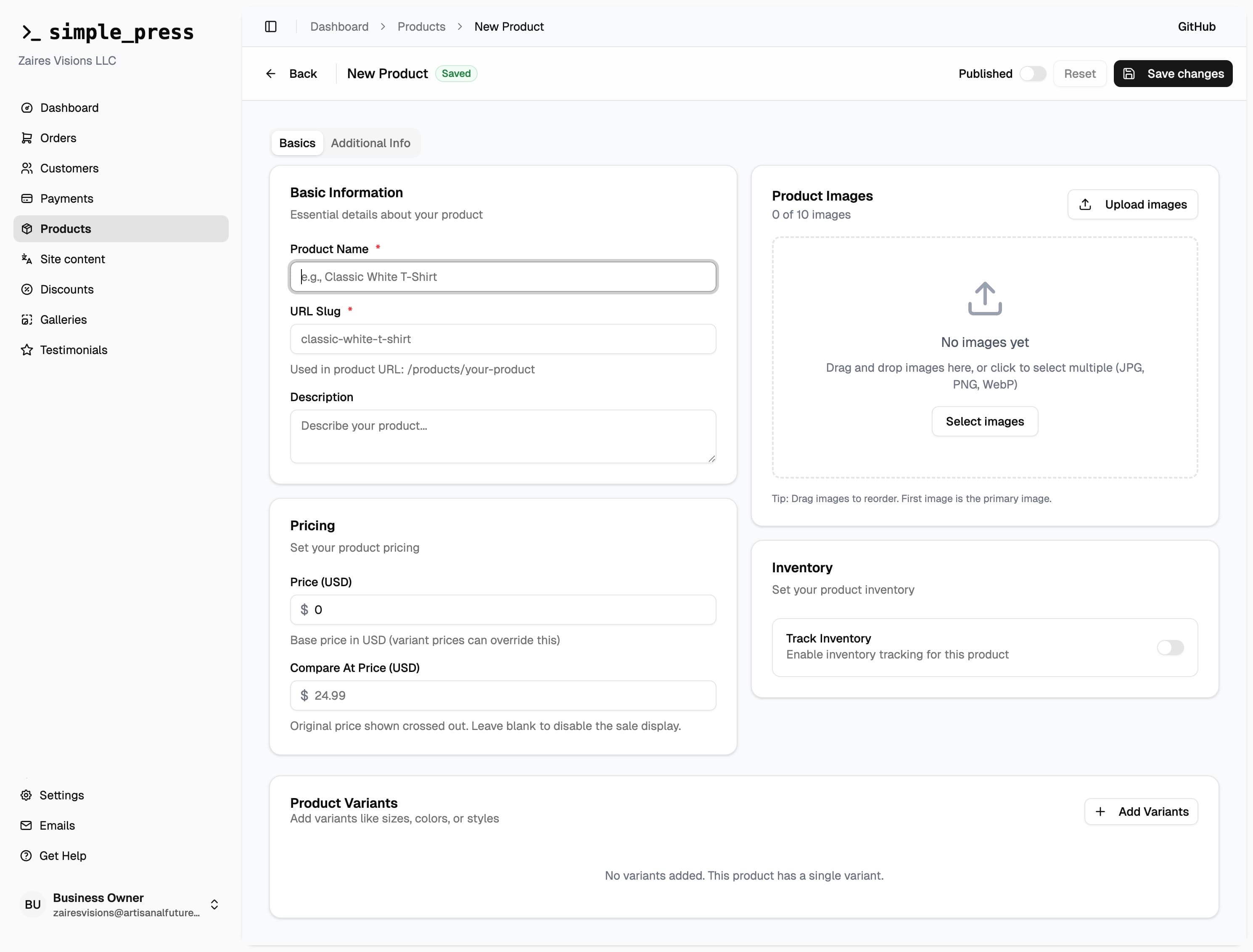Switch to the Additional Info tab
This screenshot has width=1253, height=952.
(x=370, y=143)
